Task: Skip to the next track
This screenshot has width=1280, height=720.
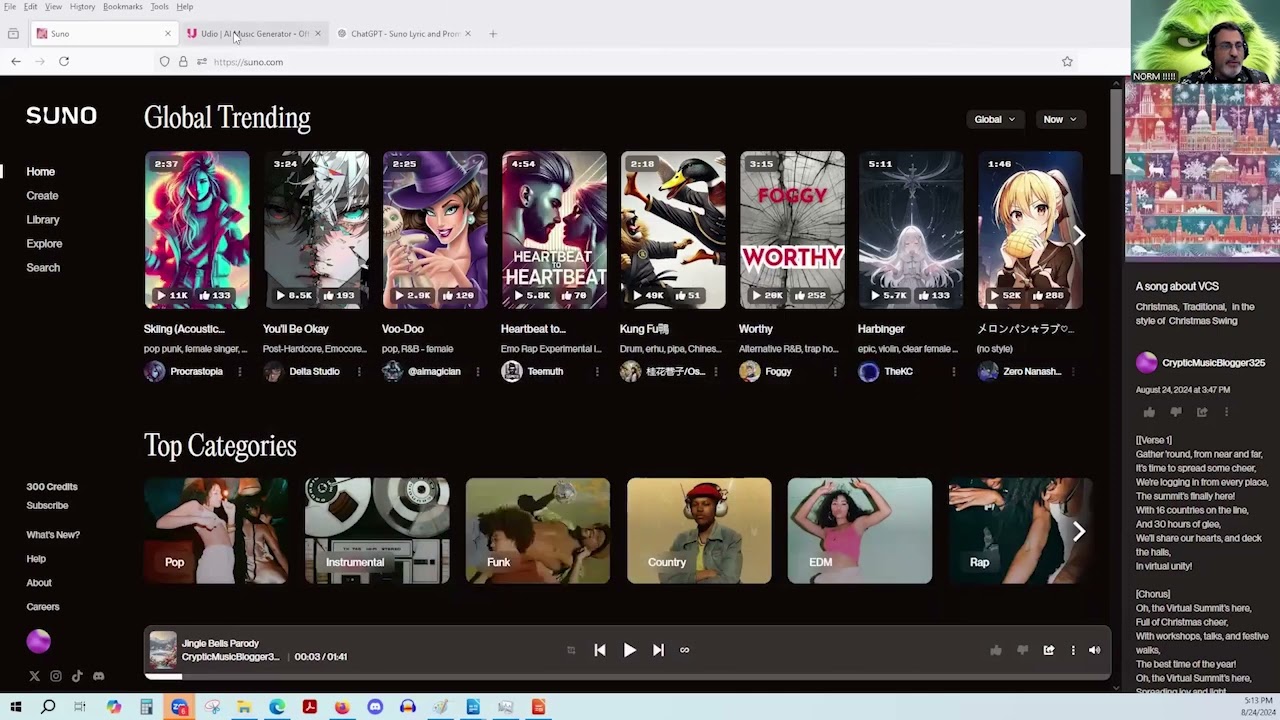Action: pos(658,650)
